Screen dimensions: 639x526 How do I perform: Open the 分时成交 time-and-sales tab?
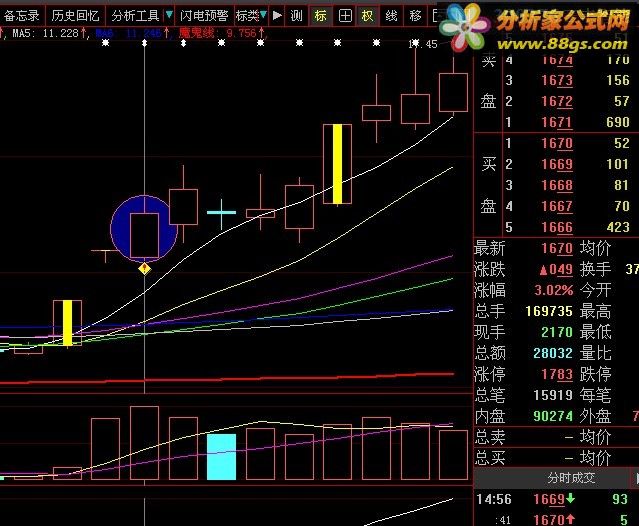coord(571,478)
